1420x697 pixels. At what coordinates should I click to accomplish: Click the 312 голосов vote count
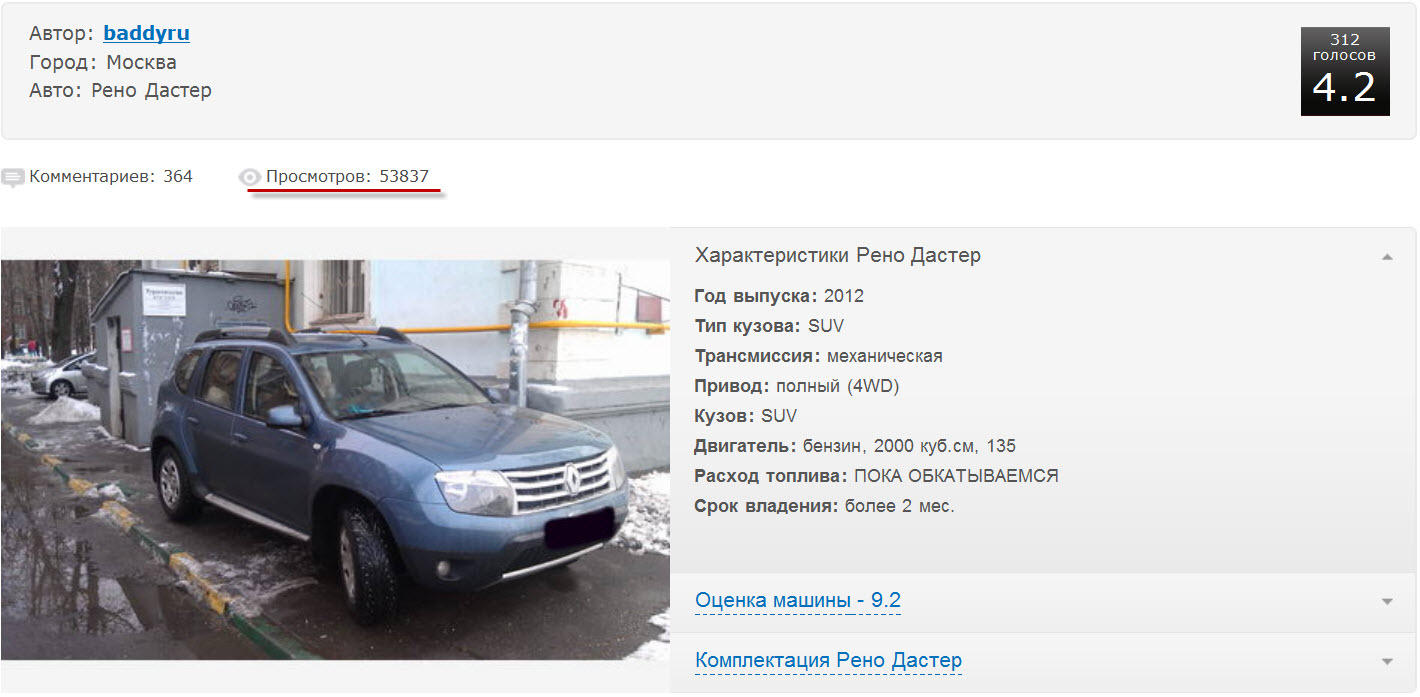point(1345,47)
